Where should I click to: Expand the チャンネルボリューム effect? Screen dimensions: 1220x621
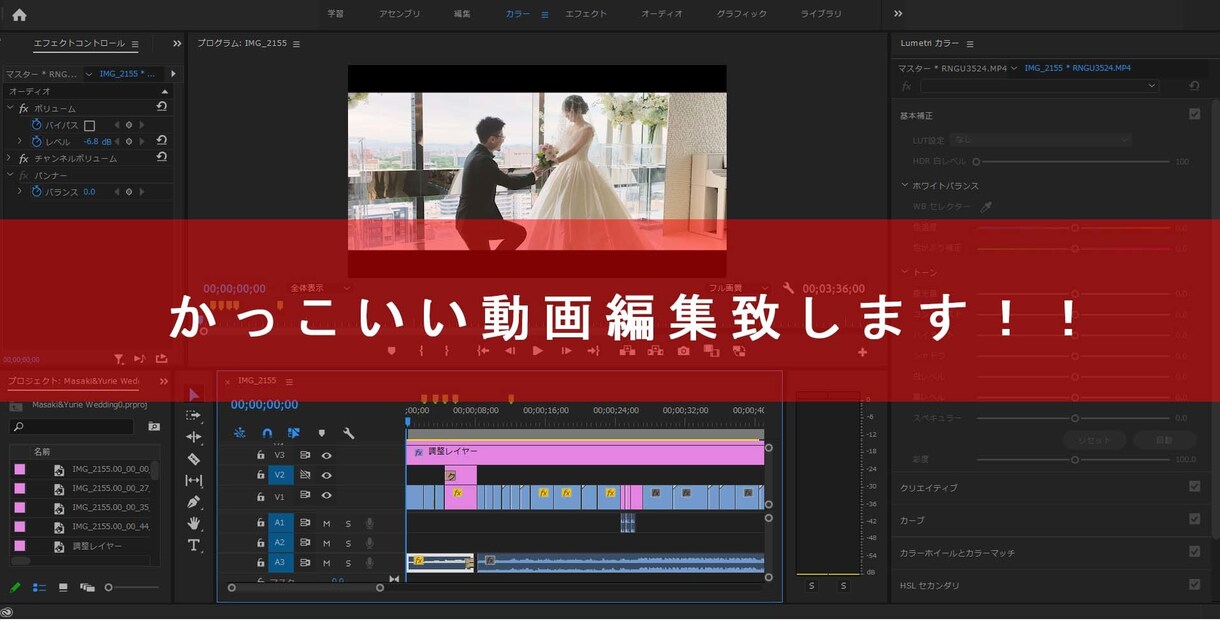click(10, 158)
